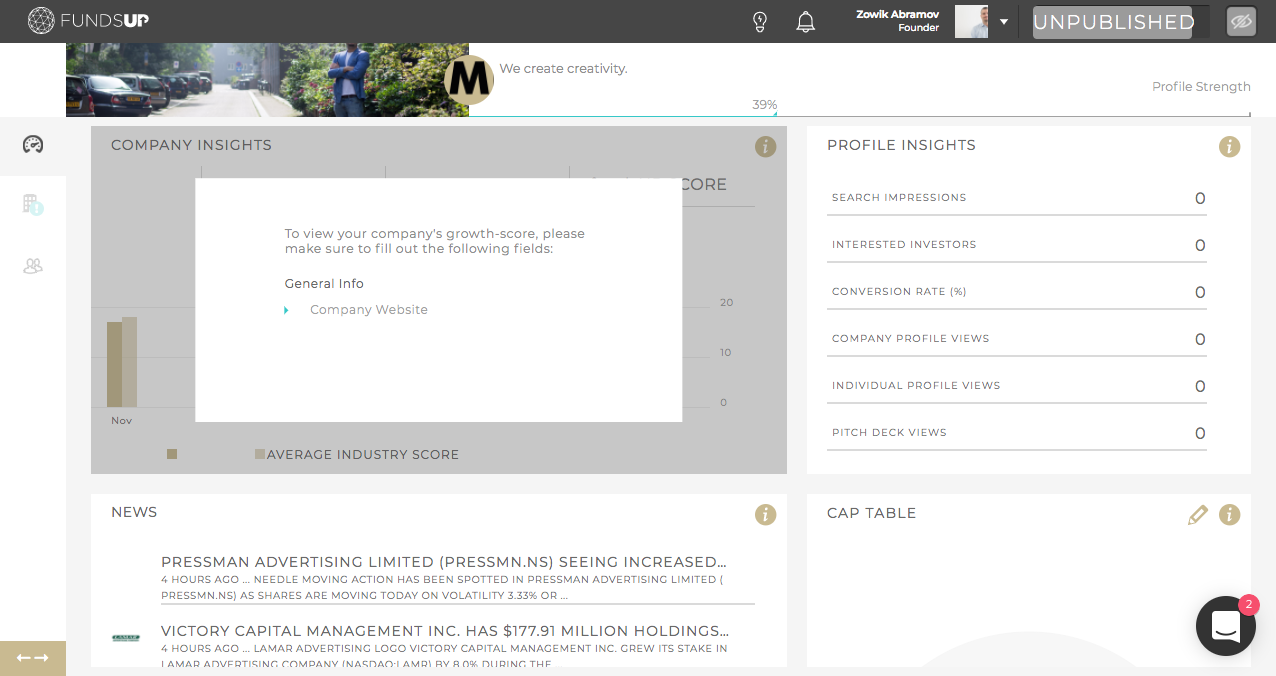Click the UNPUBLISHED status button

pyautogui.click(x=1113, y=22)
